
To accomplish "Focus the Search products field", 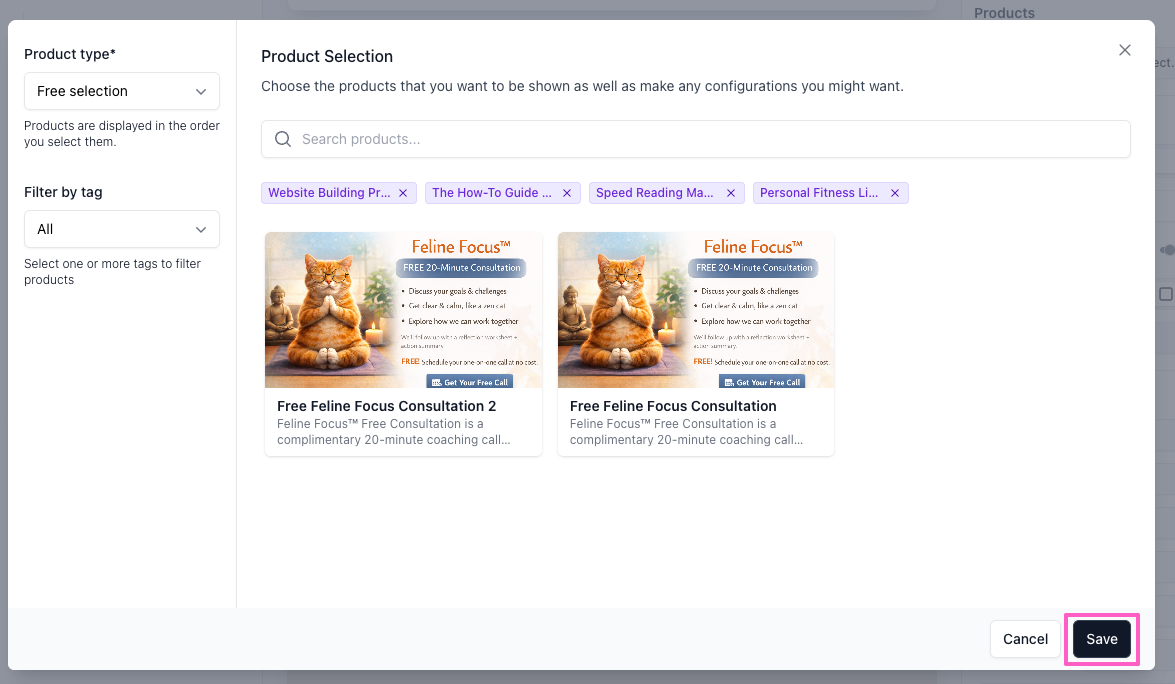I will 695,139.
